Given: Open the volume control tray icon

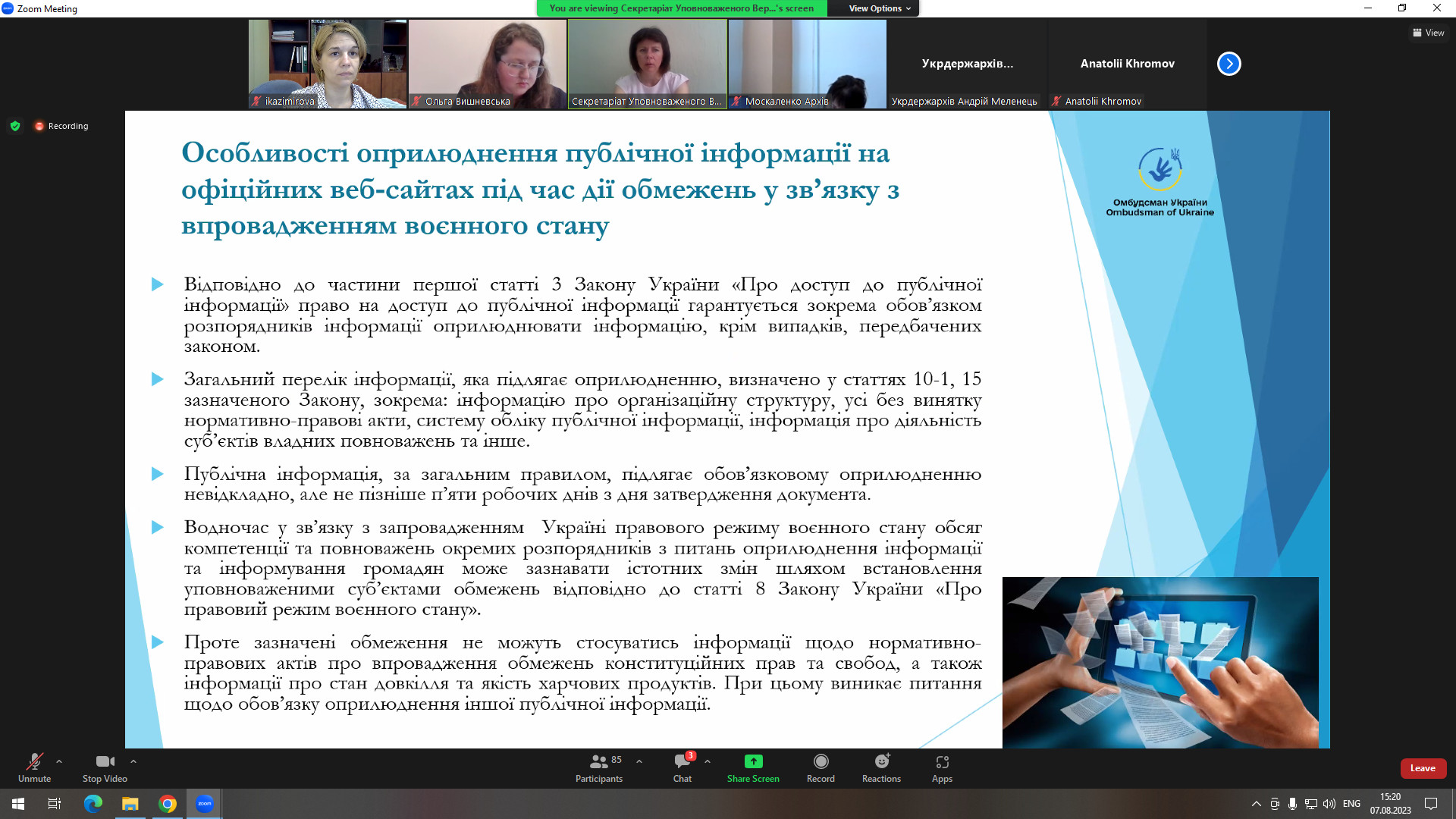Looking at the screenshot, I should pyautogui.click(x=1329, y=804).
